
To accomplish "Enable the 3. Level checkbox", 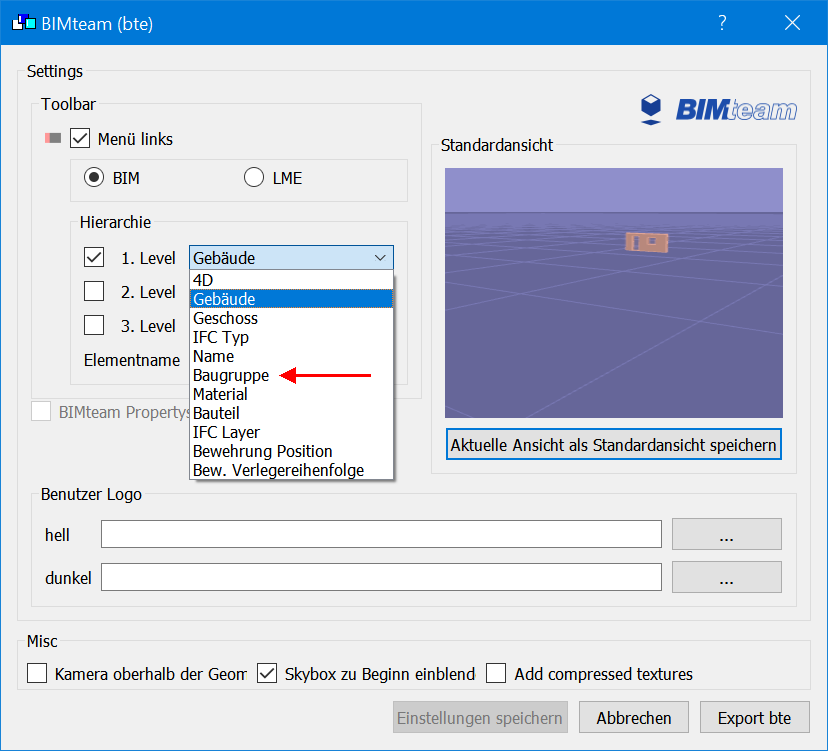I will click(x=94, y=325).
